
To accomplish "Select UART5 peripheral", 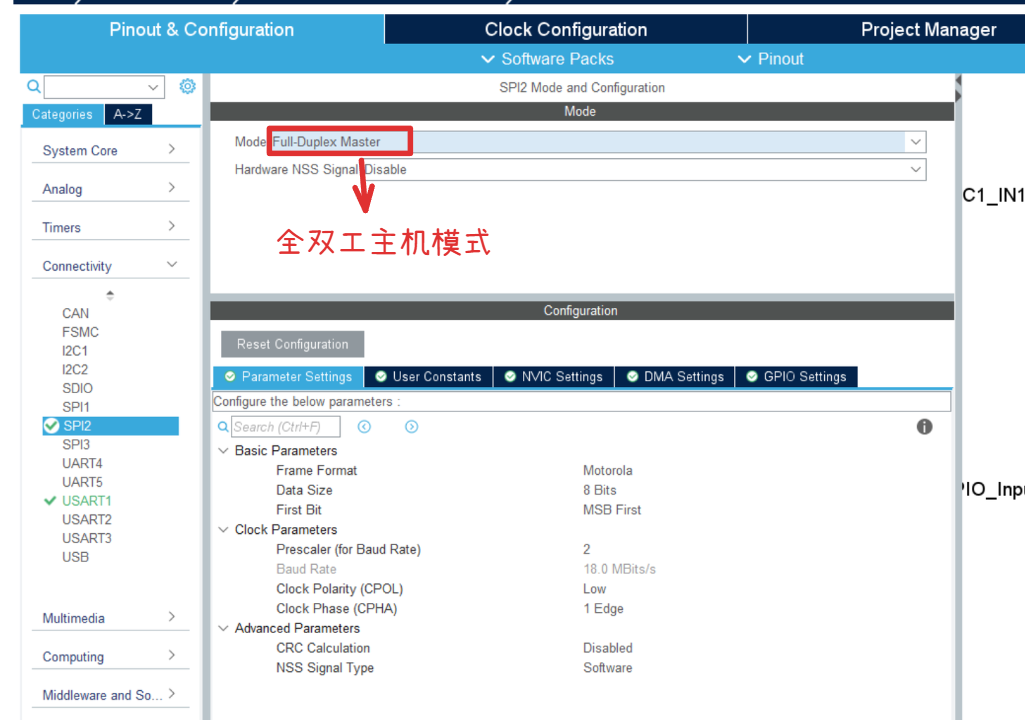I will coord(82,482).
